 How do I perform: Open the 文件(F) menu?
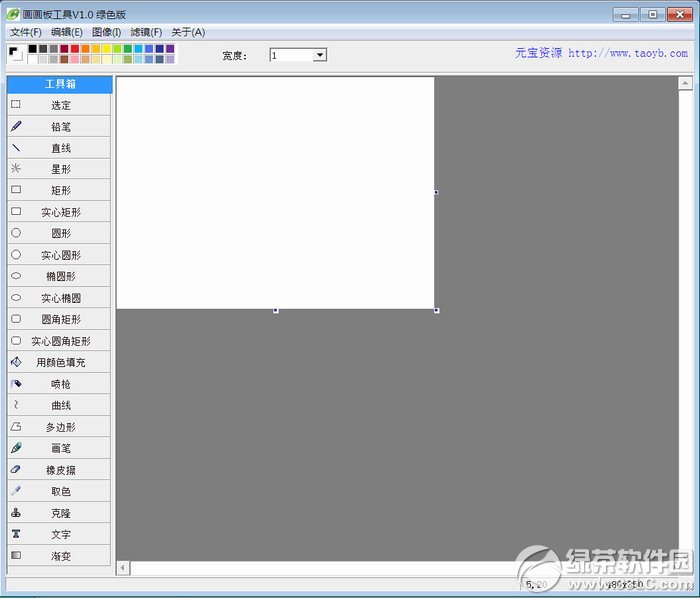(26, 32)
